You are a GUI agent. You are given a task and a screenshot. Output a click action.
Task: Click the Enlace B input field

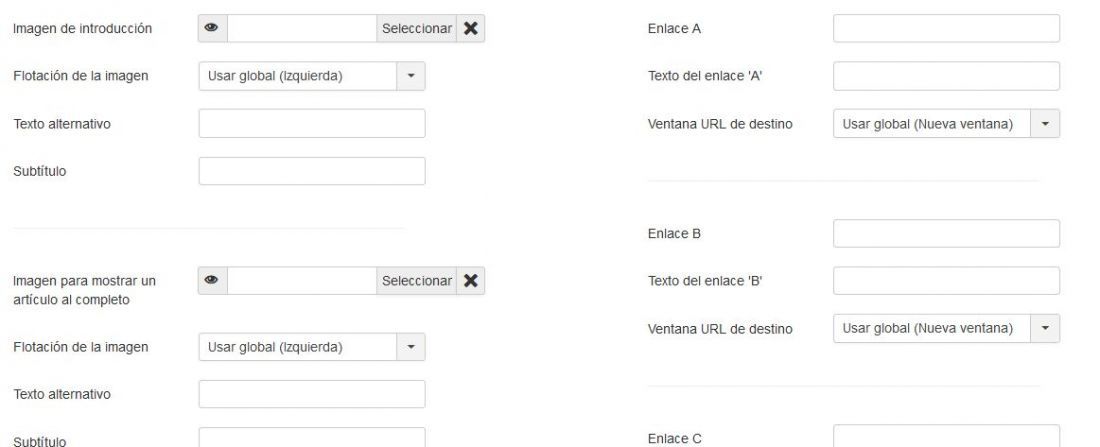[946, 234]
